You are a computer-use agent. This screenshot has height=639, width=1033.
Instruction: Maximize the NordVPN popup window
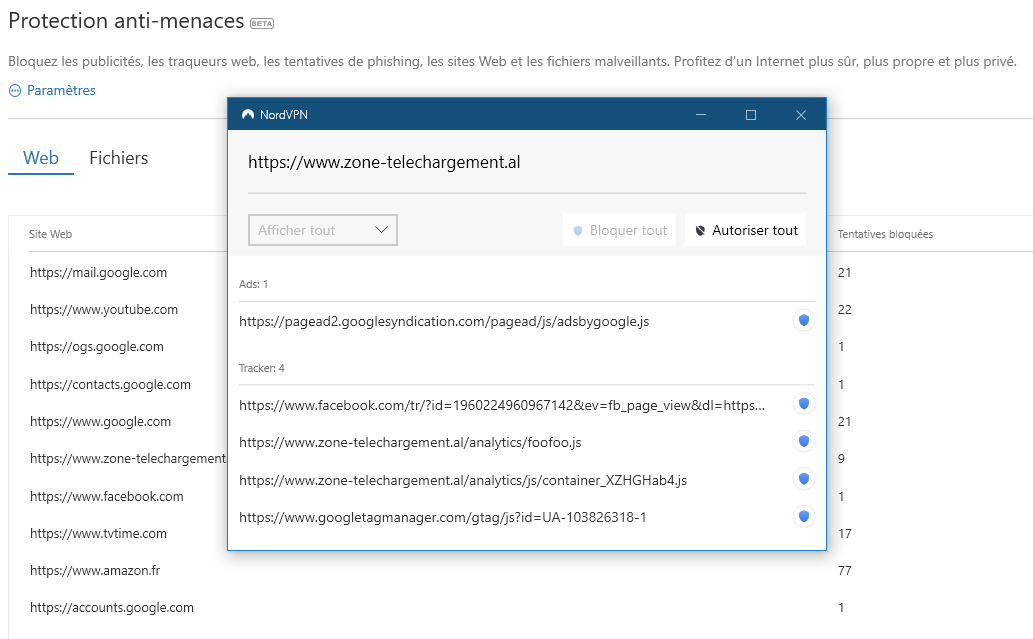pos(751,115)
